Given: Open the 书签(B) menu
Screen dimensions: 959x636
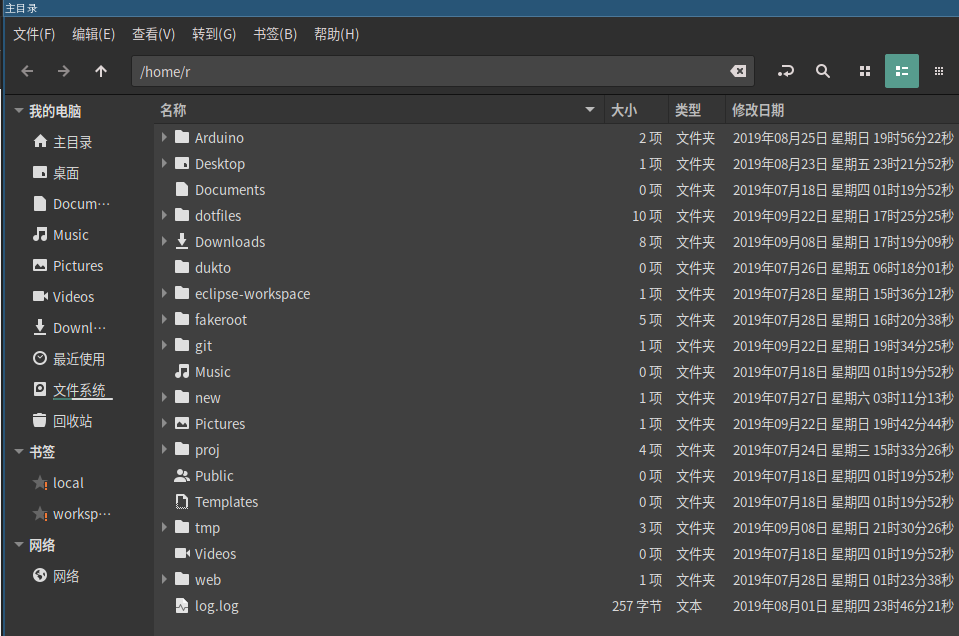Looking at the screenshot, I should click(275, 34).
